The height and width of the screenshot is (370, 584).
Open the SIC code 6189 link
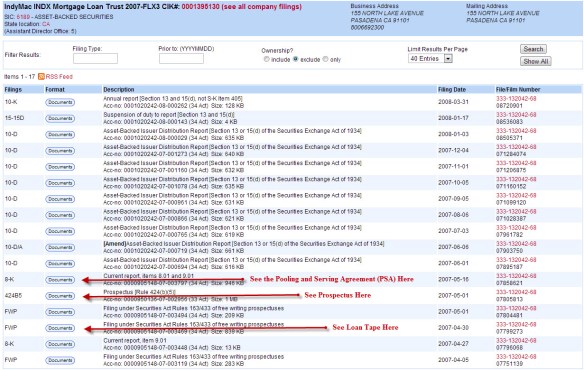tap(23, 17)
